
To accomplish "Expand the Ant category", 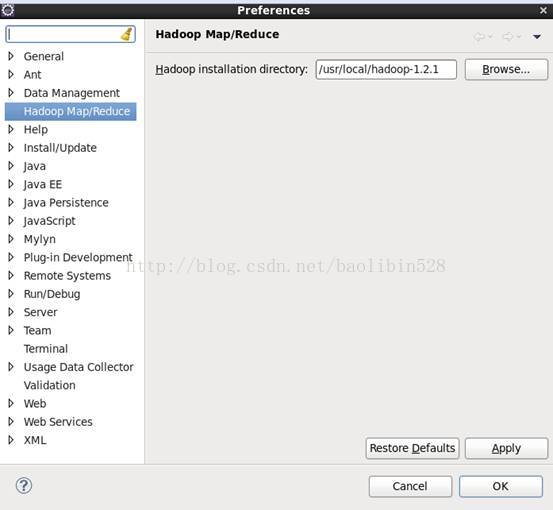I will (x=11, y=74).
